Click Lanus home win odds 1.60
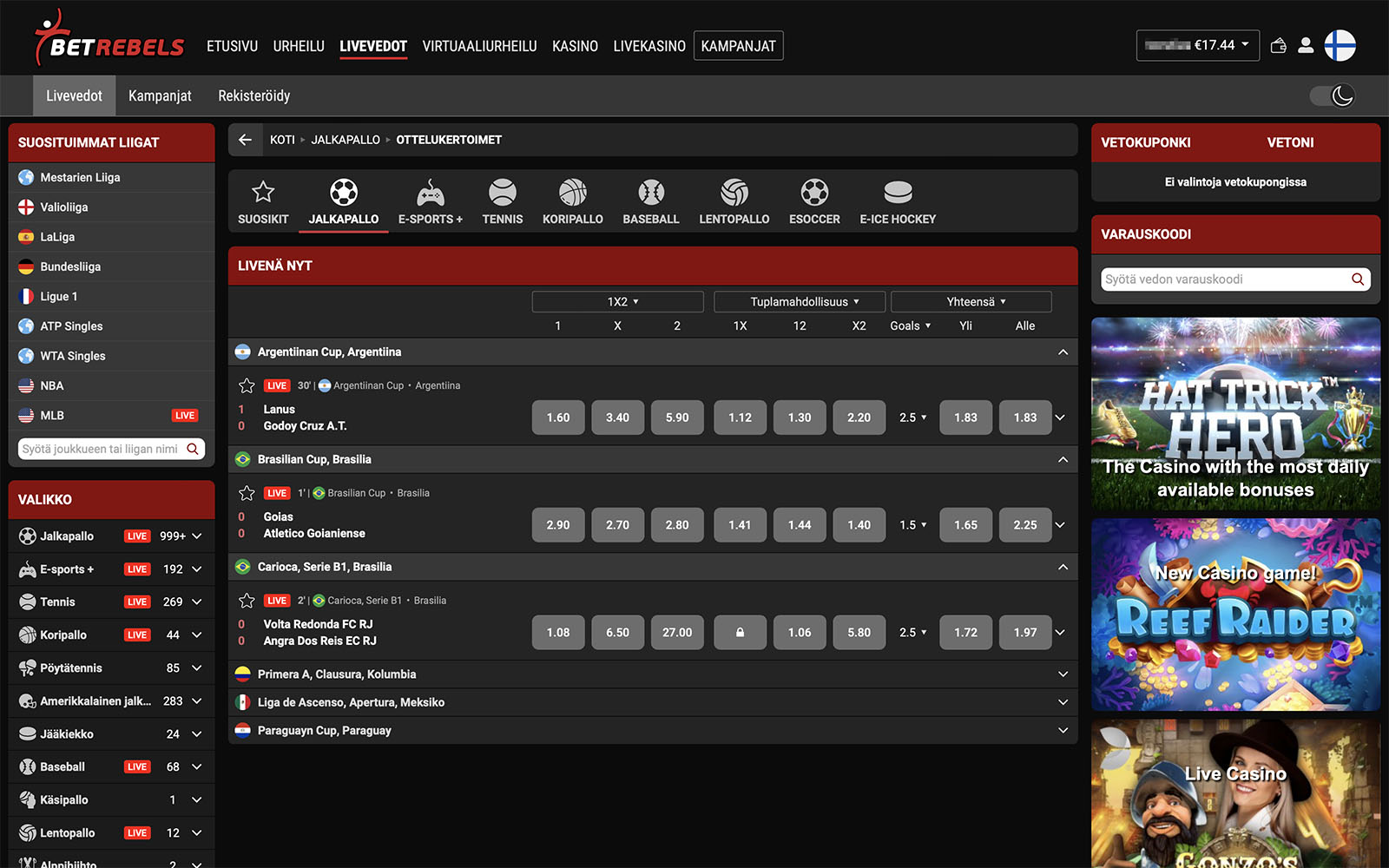 [x=558, y=418]
